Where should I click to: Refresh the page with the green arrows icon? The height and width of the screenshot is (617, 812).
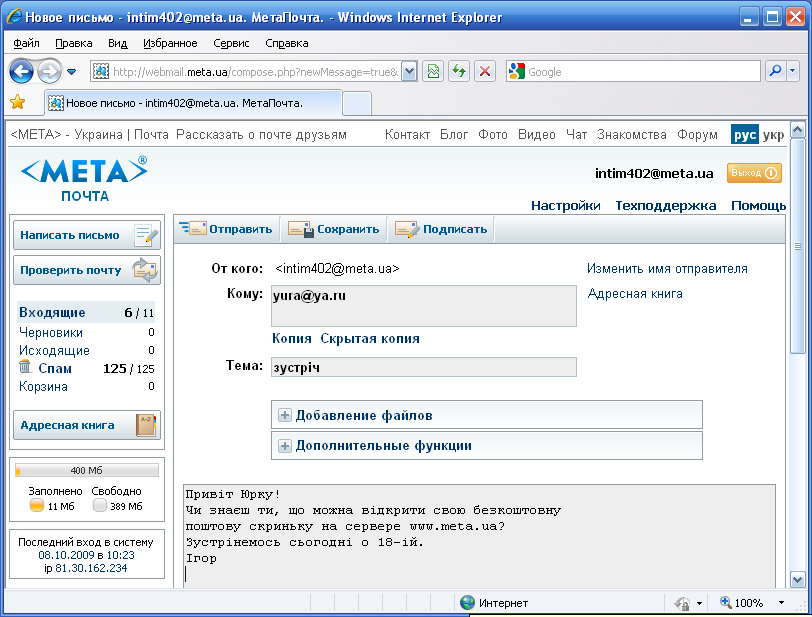point(459,71)
